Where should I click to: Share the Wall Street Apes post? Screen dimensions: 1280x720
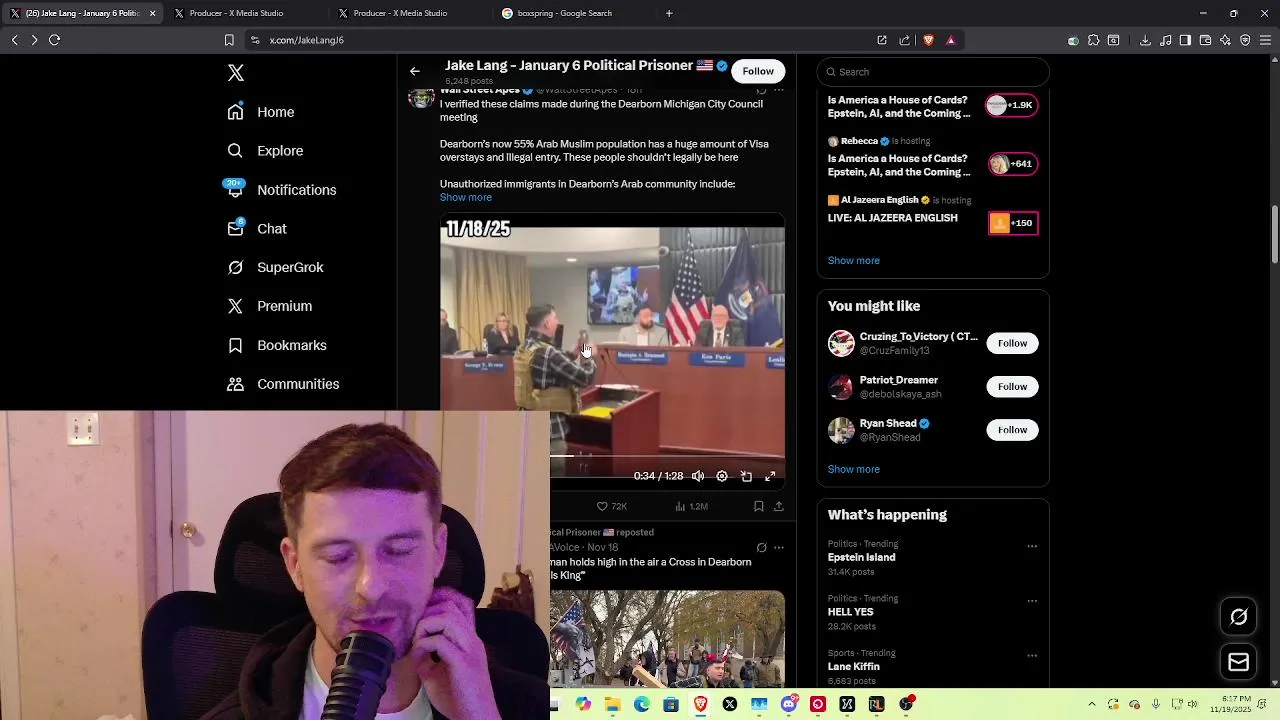[x=778, y=507]
